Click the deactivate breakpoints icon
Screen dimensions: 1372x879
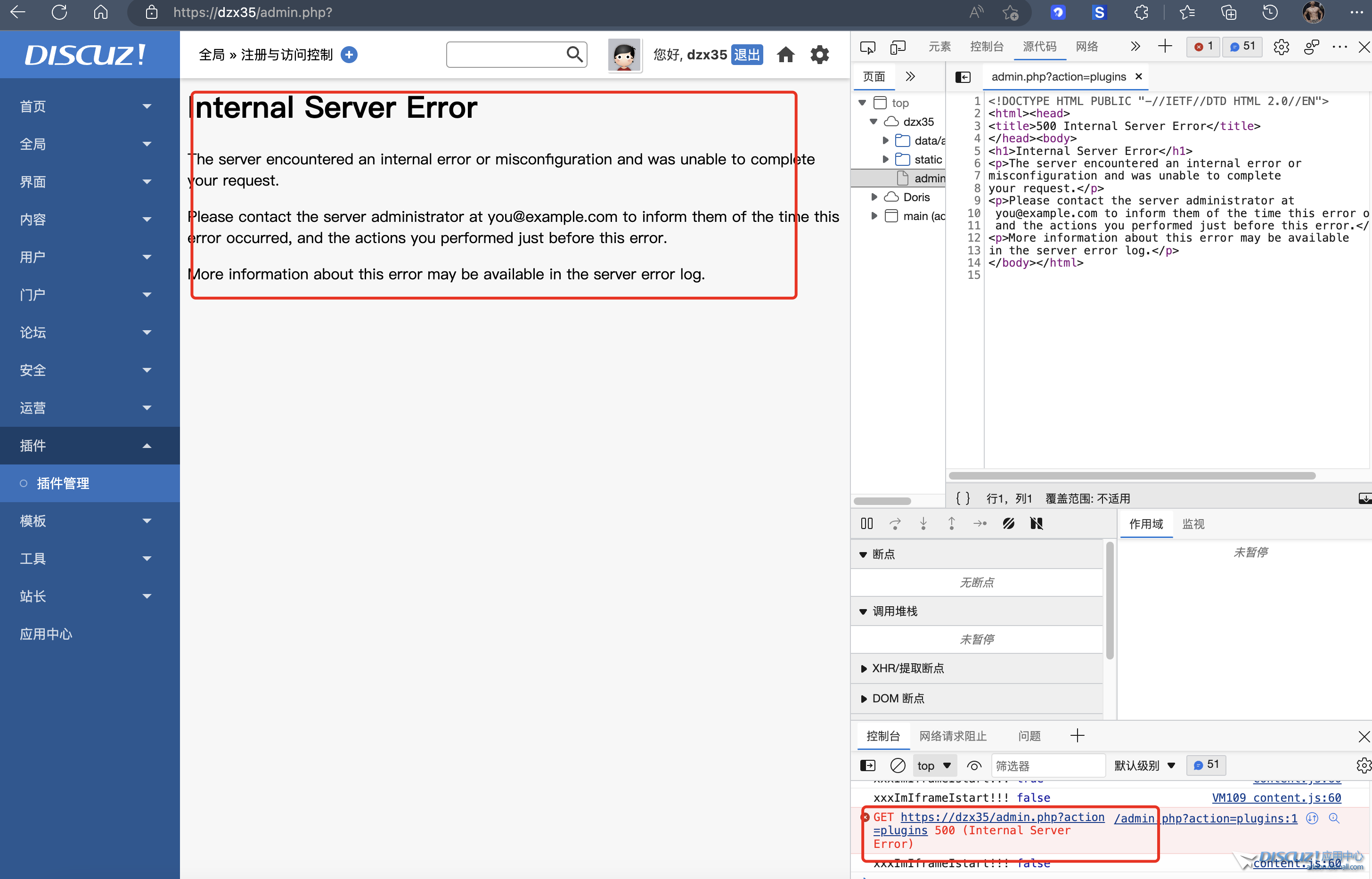(1008, 523)
